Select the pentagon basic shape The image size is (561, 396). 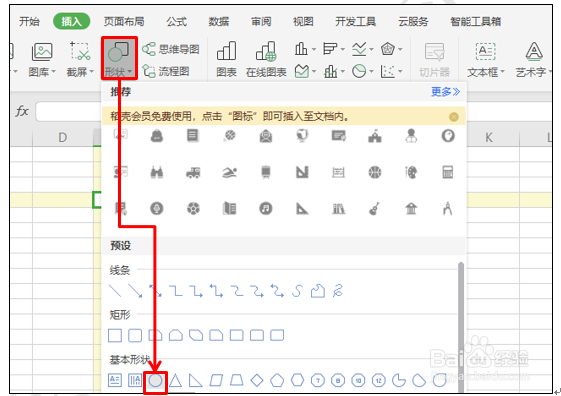coord(277,380)
